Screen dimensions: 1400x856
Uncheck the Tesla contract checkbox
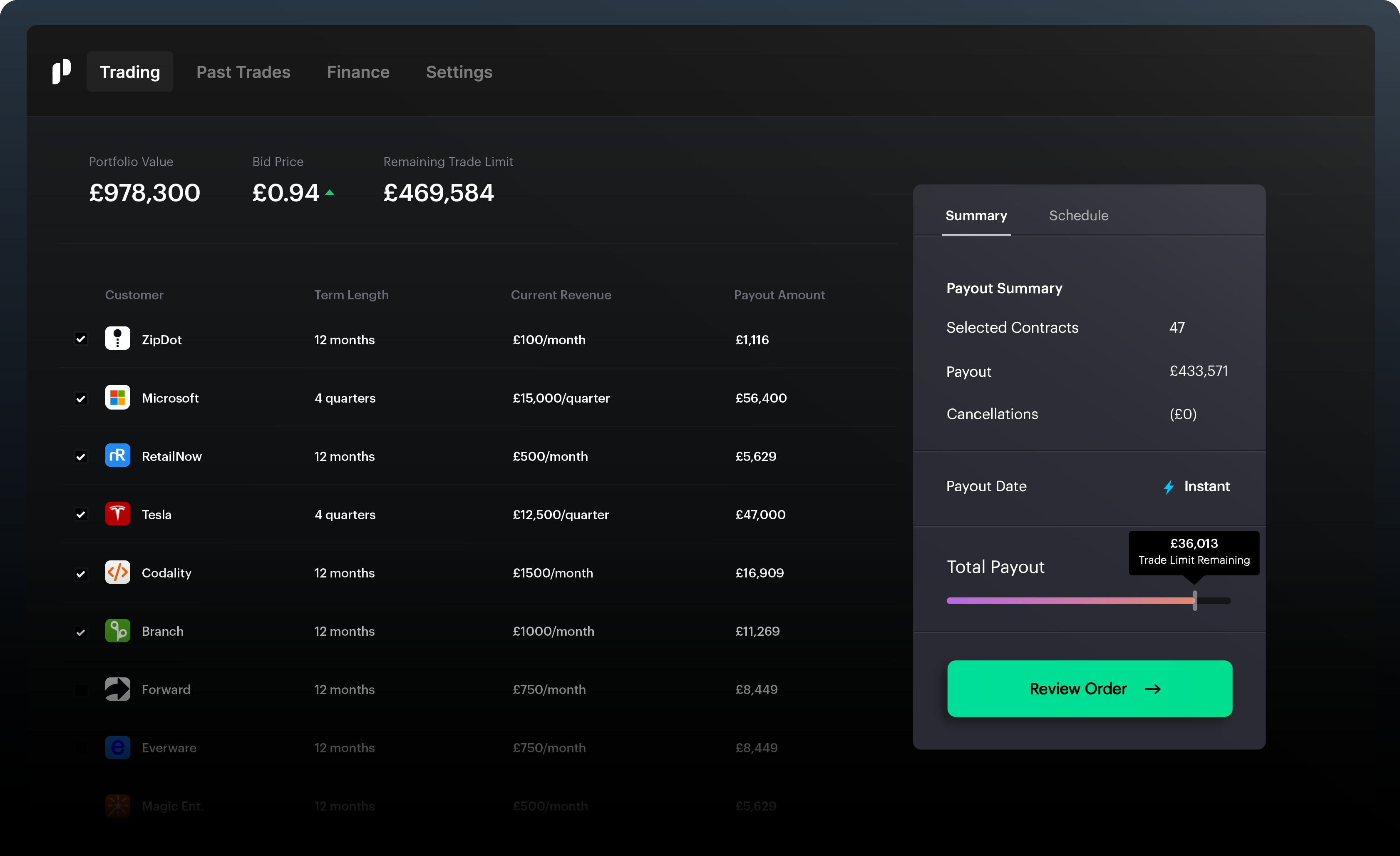81,515
